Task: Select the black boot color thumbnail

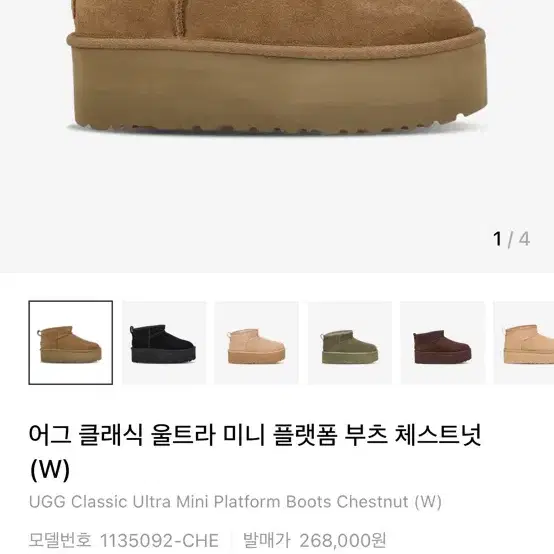Action: pyautogui.click(x=164, y=342)
